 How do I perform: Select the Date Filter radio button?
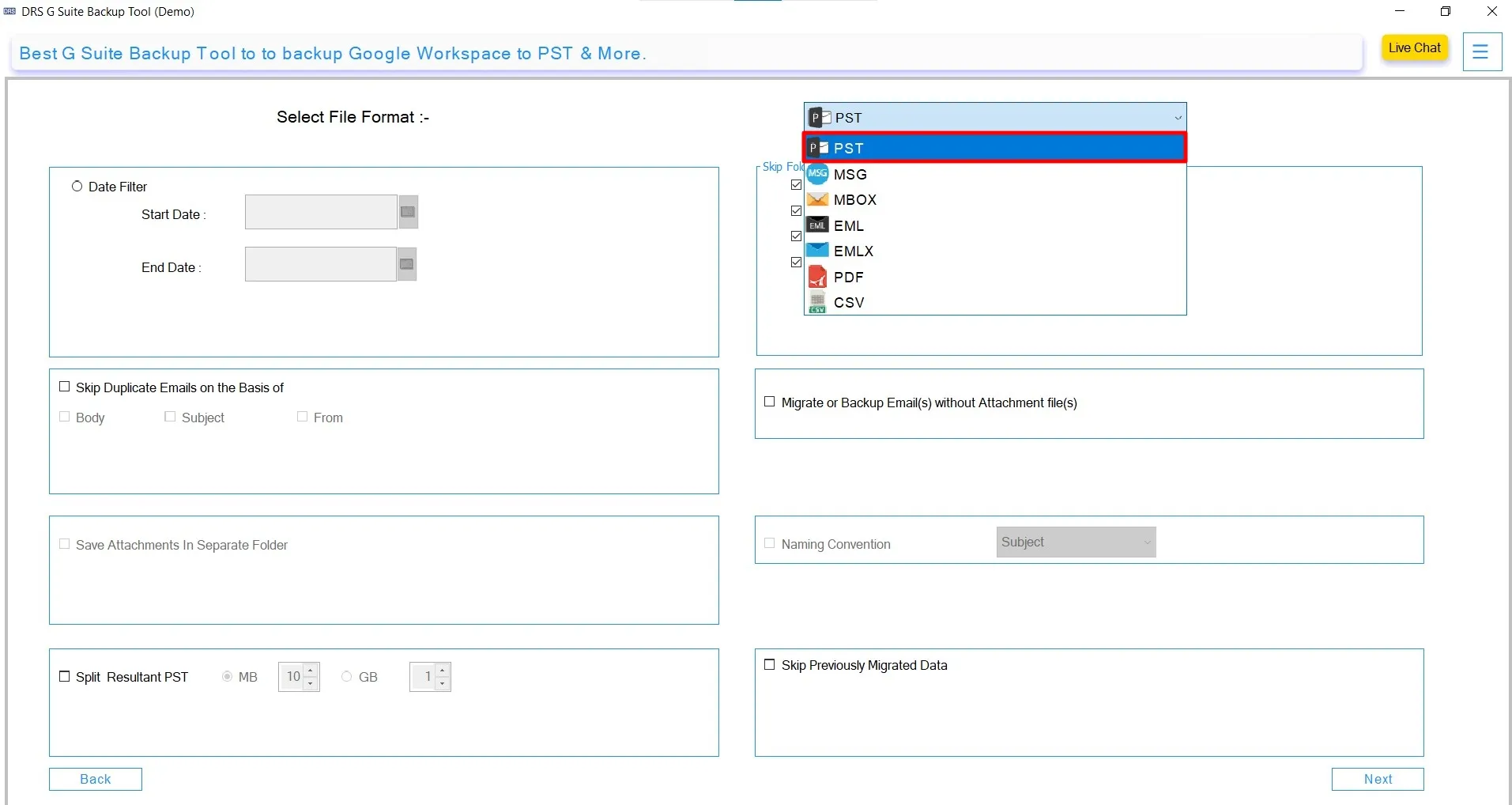pyautogui.click(x=77, y=187)
